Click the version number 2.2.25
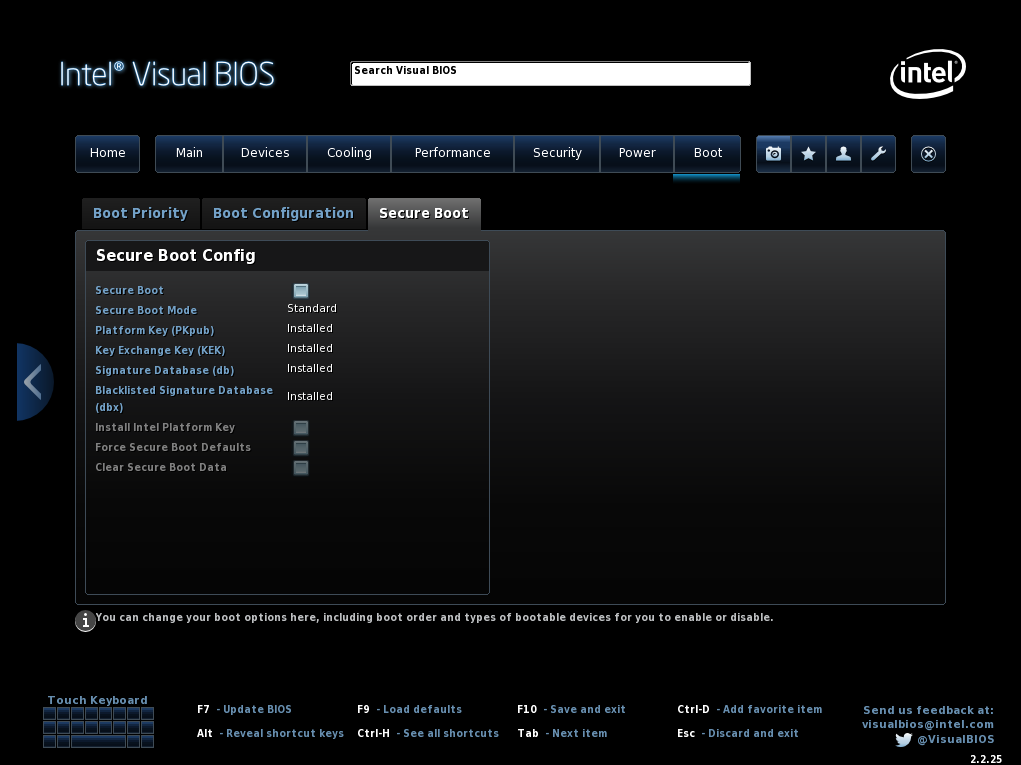The width and height of the screenshot is (1021, 765). click(x=986, y=759)
